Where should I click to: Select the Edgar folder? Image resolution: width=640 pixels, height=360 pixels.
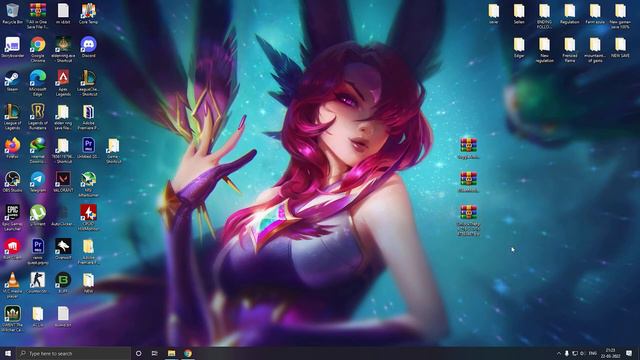click(519, 47)
